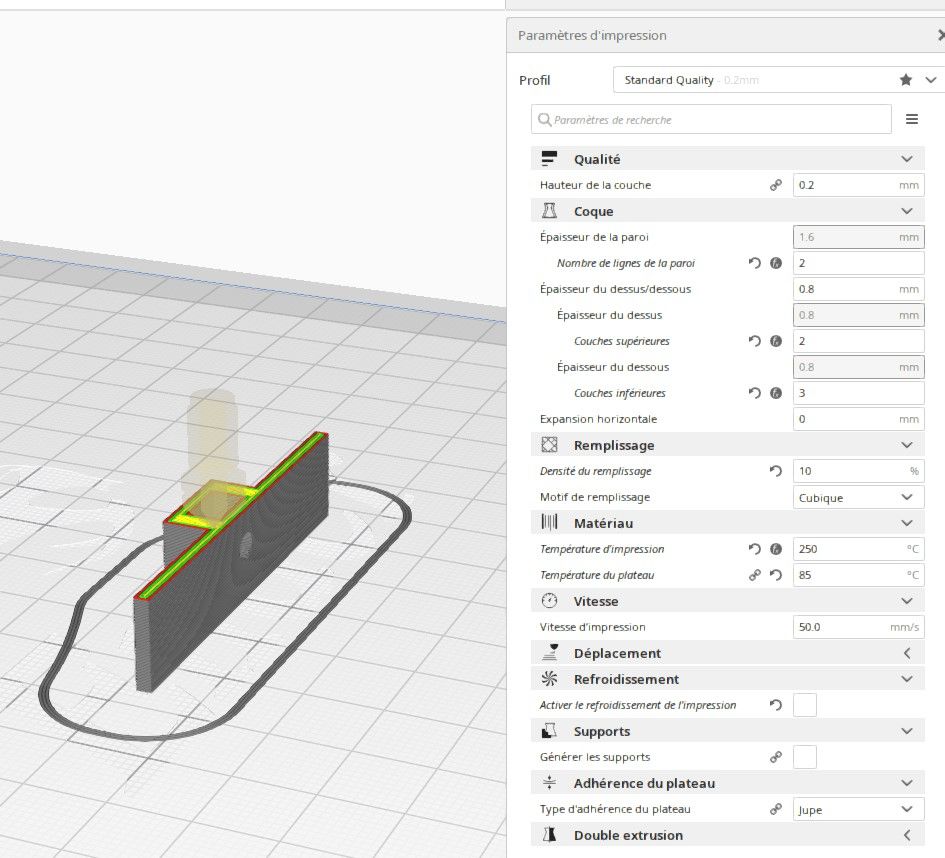Open the Motif de remplissage dropdown

pos(858,498)
